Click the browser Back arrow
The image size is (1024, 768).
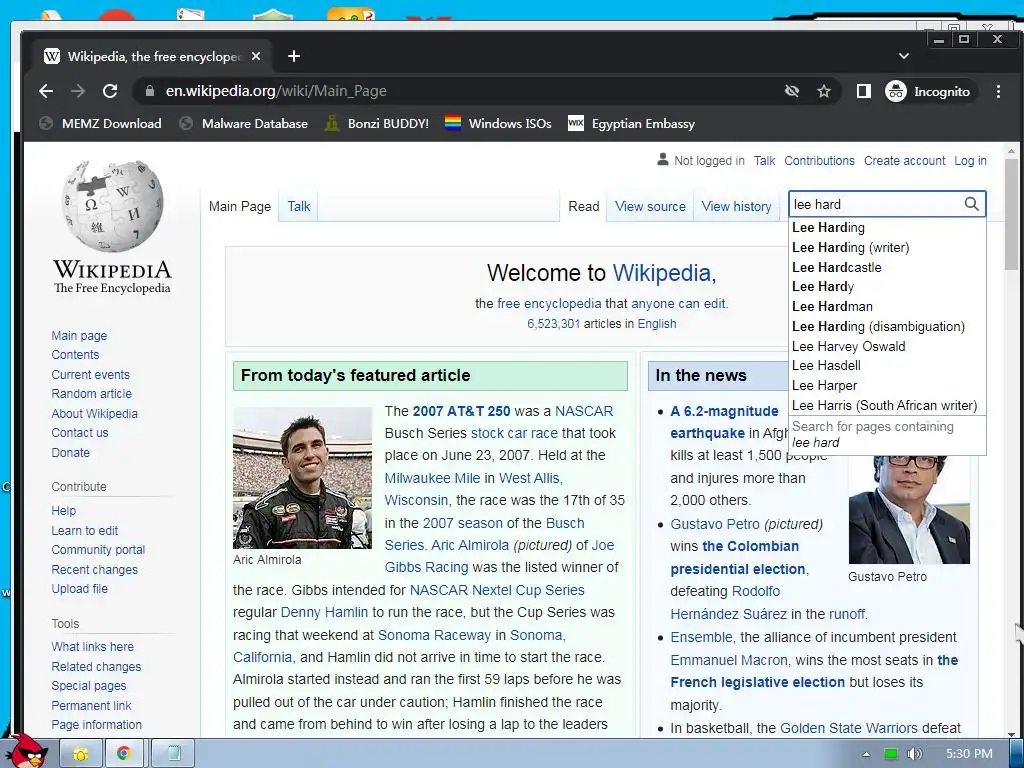coord(46,91)
